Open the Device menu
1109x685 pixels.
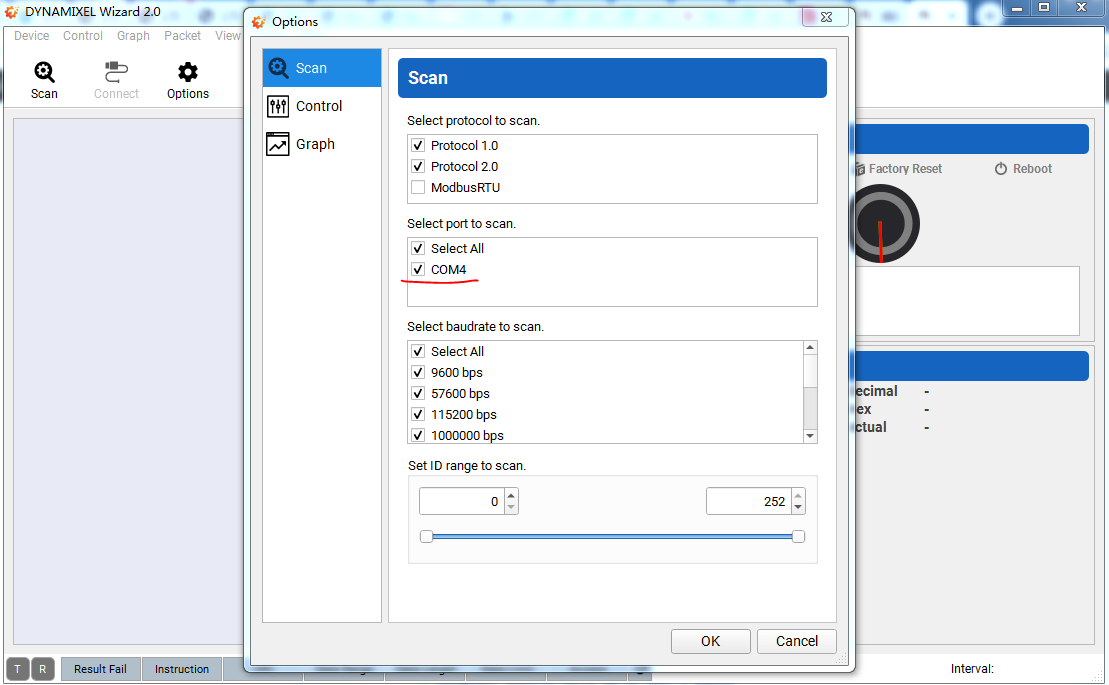(31, 36)
